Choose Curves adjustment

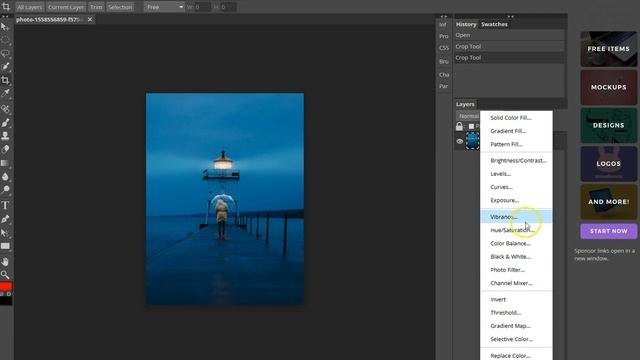(x=516, y=187)
